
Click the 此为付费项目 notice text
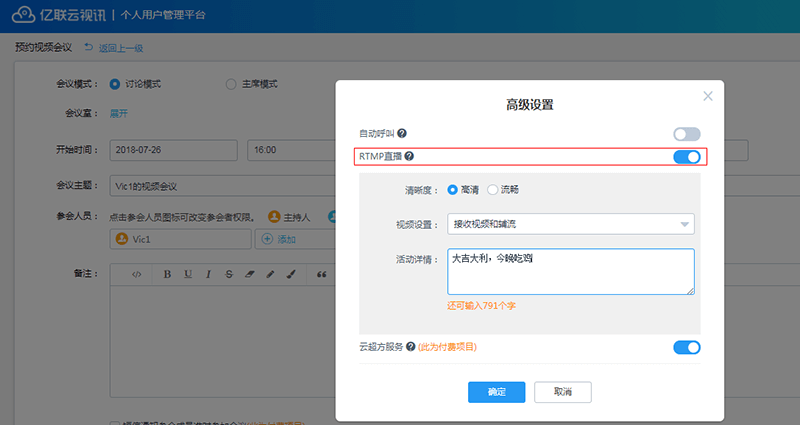coord(447,347)
